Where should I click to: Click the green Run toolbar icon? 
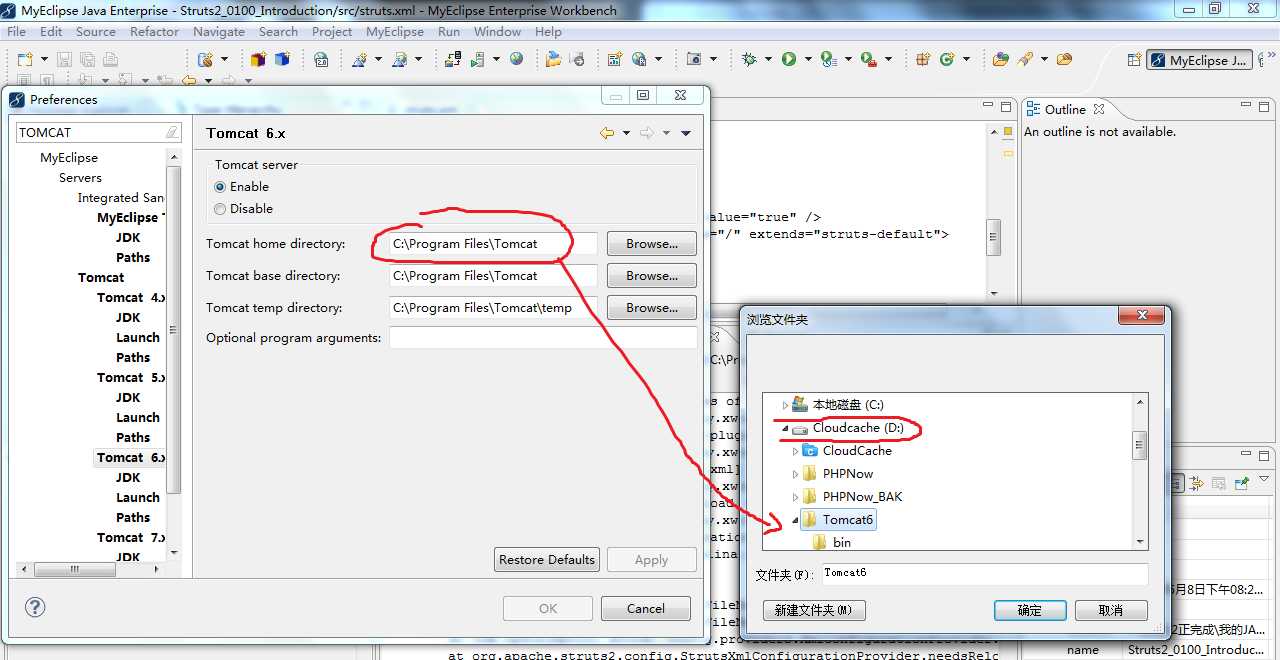click(x=789, y=60)
